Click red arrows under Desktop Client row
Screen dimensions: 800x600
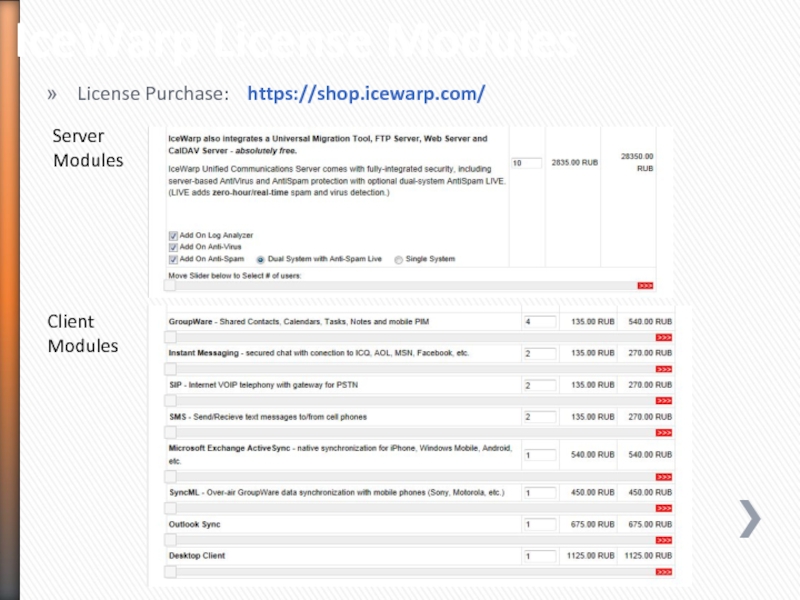pos(664,572)
